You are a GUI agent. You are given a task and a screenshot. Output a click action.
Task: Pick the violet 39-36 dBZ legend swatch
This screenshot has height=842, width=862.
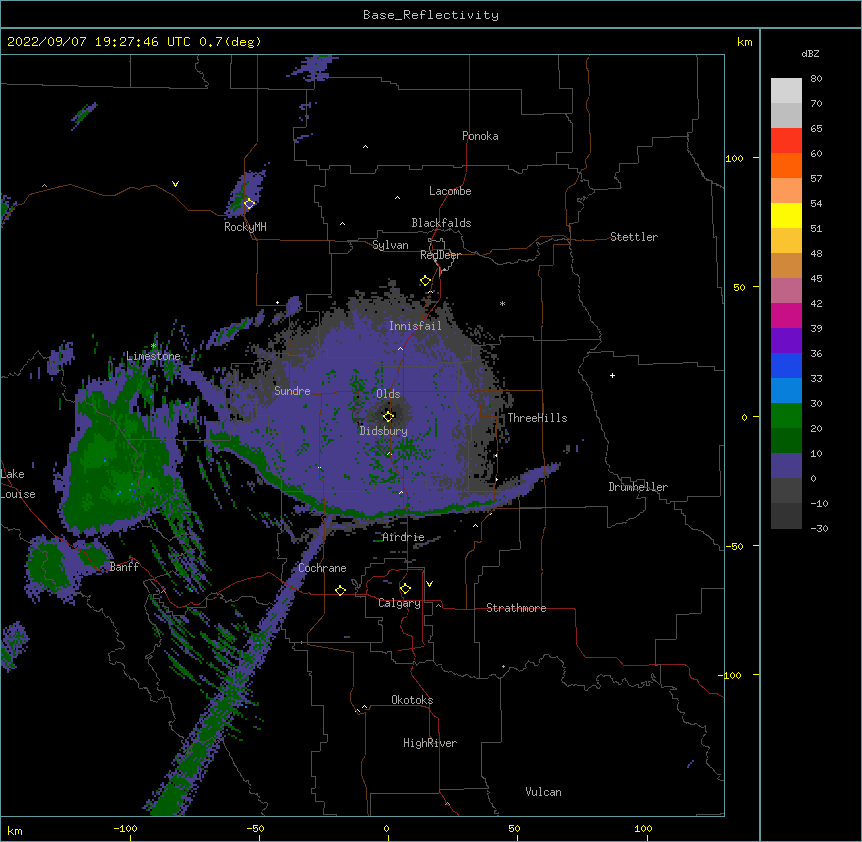(786, 341)
